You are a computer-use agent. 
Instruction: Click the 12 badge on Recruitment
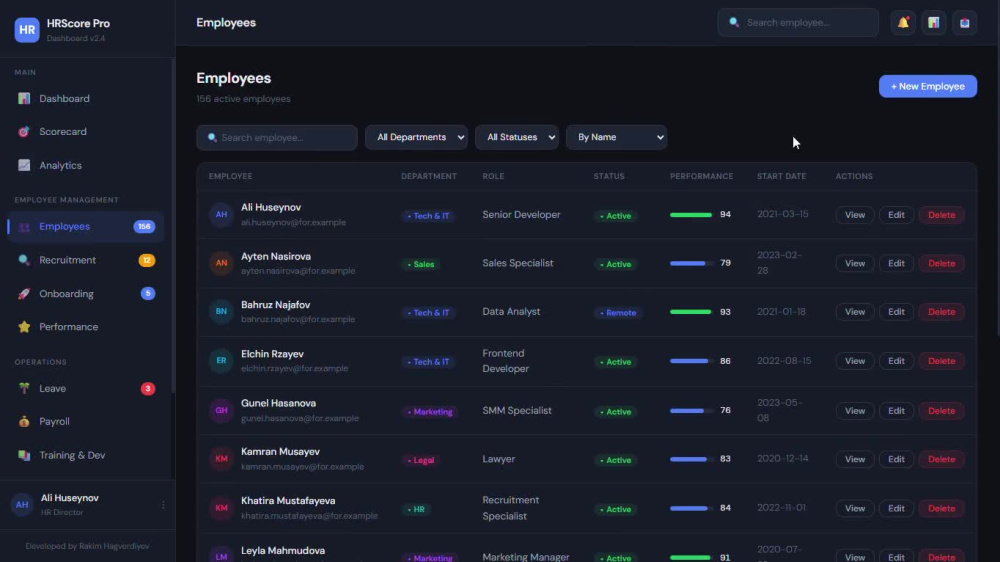[147, 260]
